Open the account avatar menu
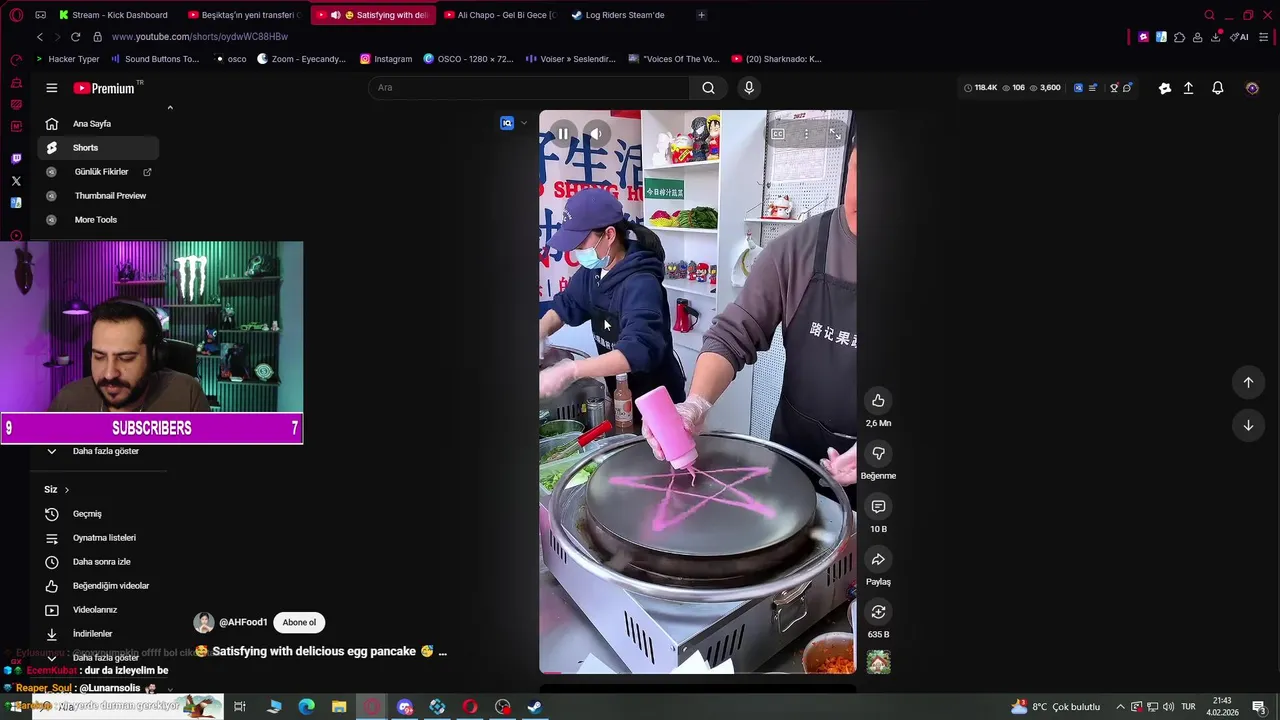The height and width of the screenshot is (720, 1280). pyautogui.click(x=1252, y=88)
